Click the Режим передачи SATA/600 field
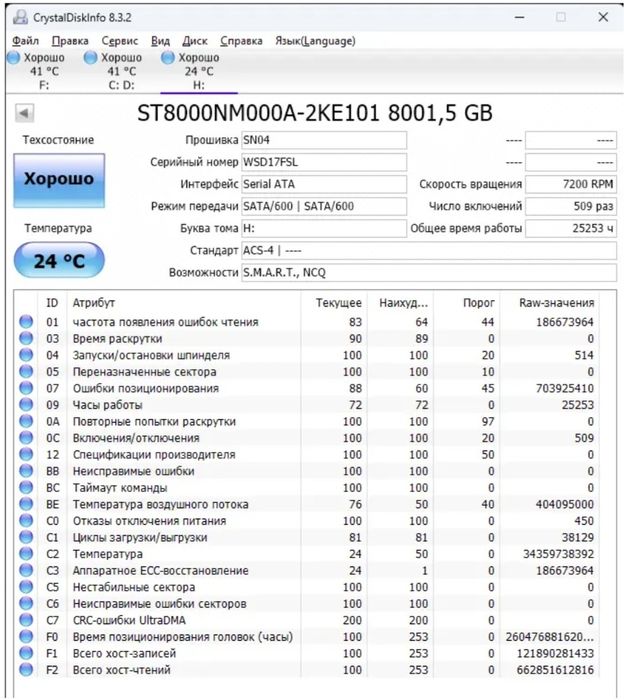This screenshot has width=624, height=700. click(324, 206)
